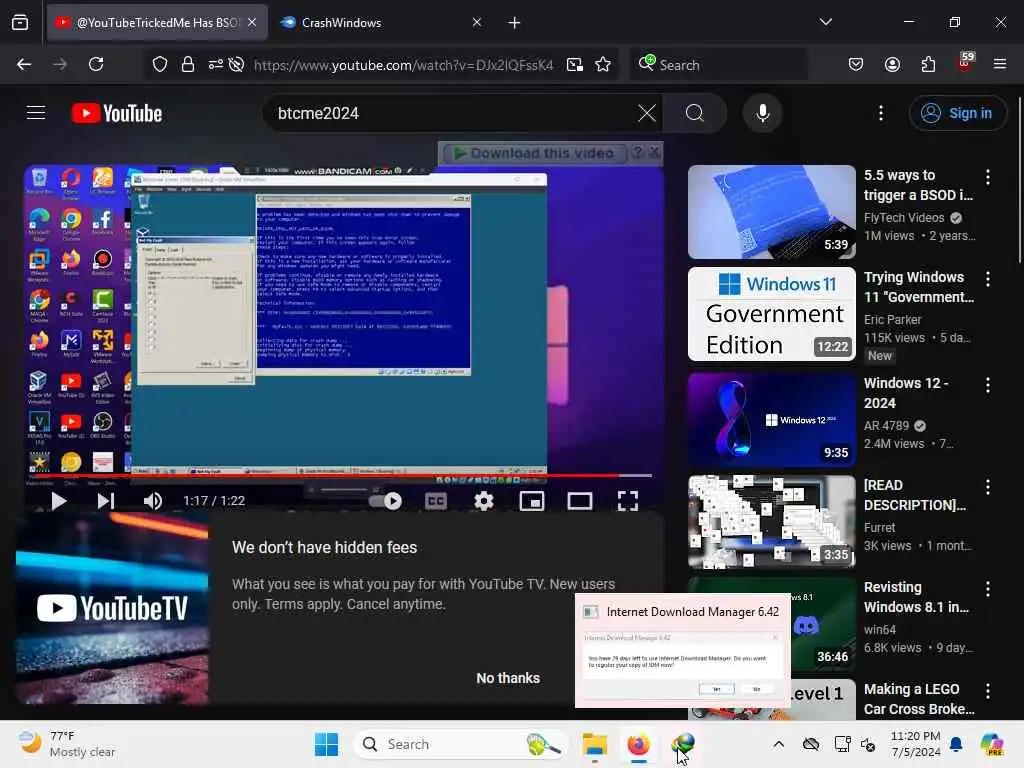The width and height of the screenshot is (1024, 768).
Task: Click the YouTube search magnifier button
Action: coord(695,113)
